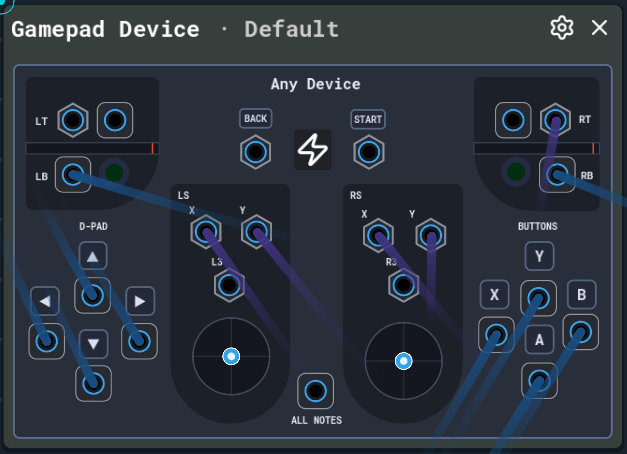Toggle the green indicator next to LB
Image resolution: width=627 pixels, height=454 pixels.
tap(114, 172)
